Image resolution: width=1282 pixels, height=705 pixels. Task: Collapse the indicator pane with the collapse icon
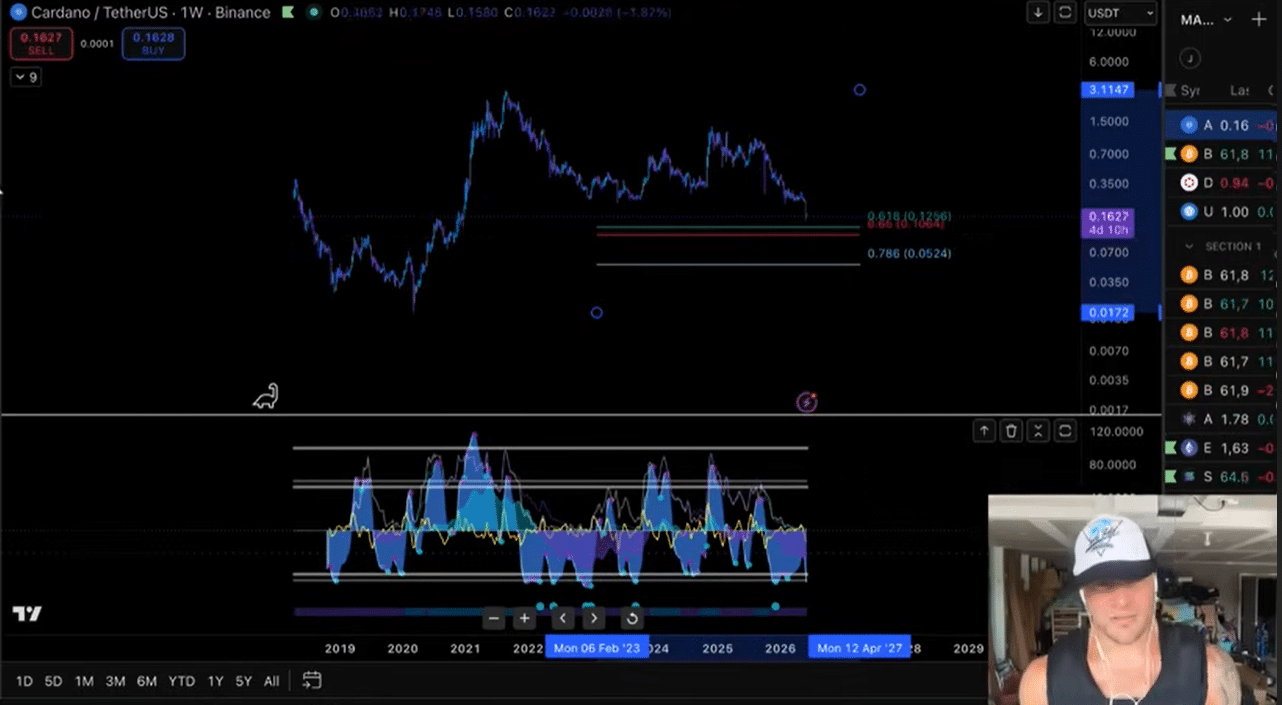[x=1038, y=431]
